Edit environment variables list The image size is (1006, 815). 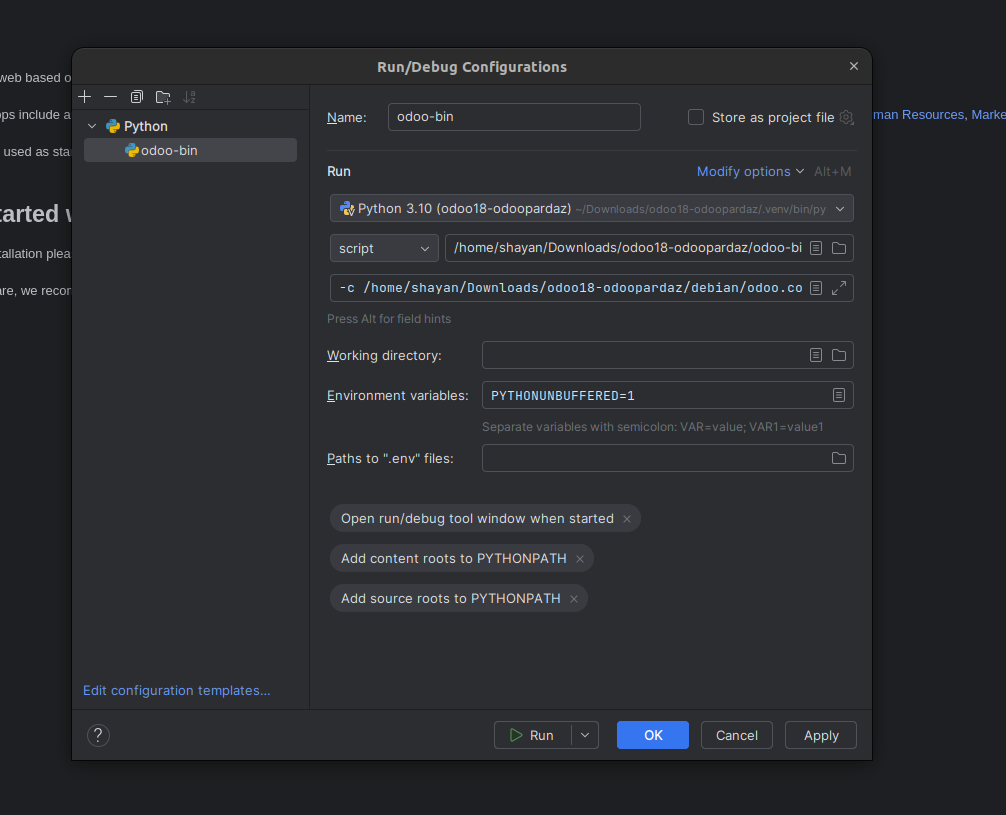tap(839, 395)
